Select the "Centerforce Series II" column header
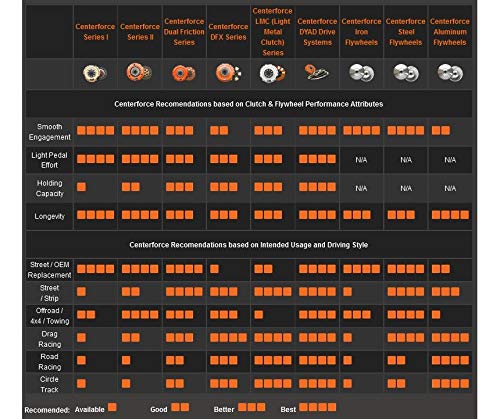The height and width of the screenshot is (419, 500). (x=140, y=32)
